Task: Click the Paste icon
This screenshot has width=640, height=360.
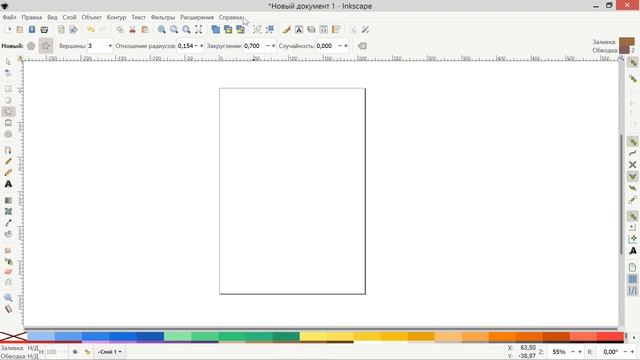Action: point(144,29)
